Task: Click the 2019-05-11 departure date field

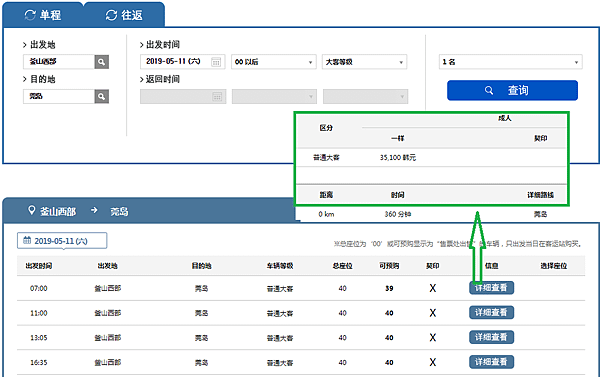Action: point(183,62)
